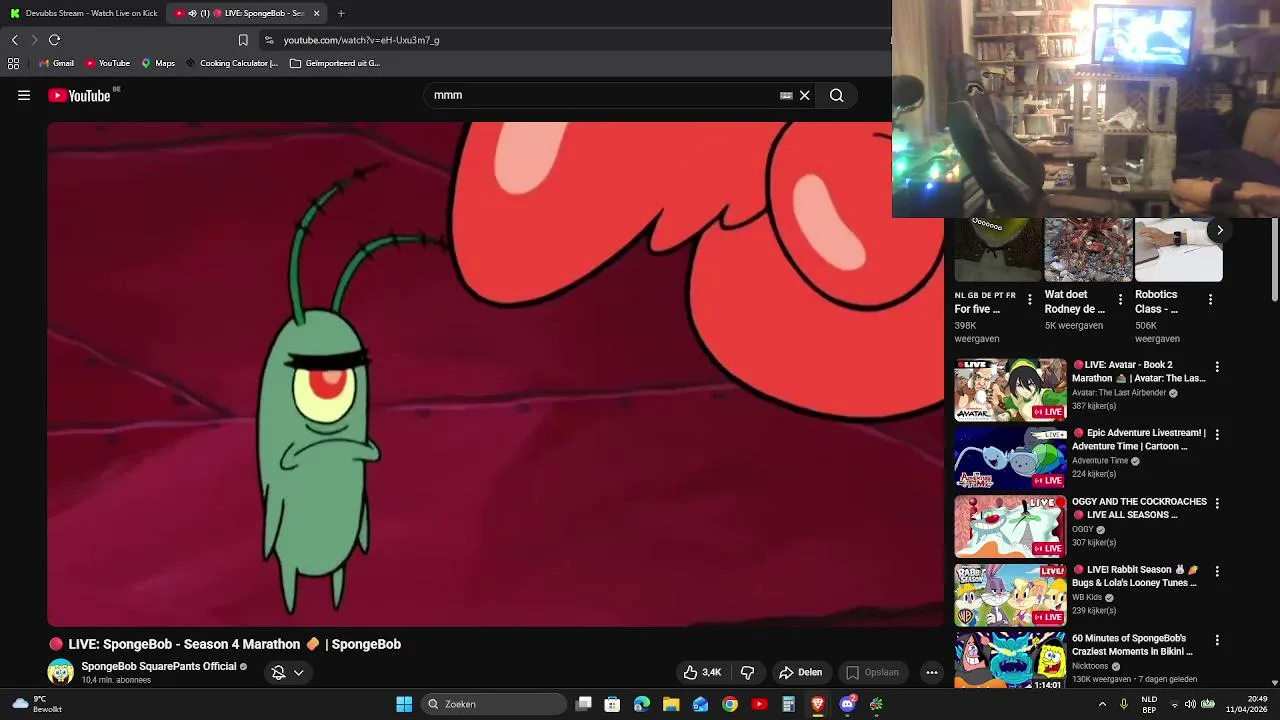Open options for Avatar Book 2 Marathon video
The image size is (1280, 720).
tap(1217, 367)
